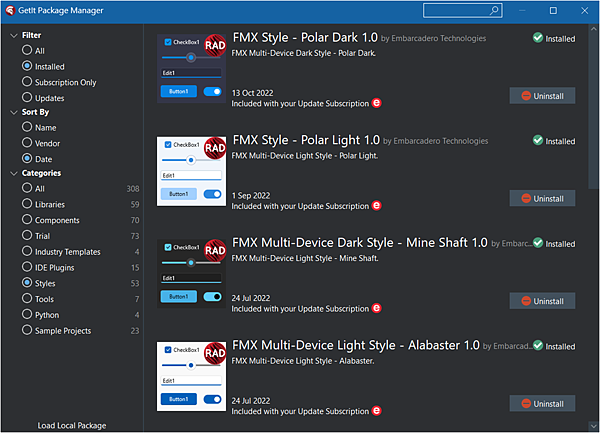This screenshot has height=433, width=600.
Task: Collapse the Categories section
Action: (x=14, y=174)
